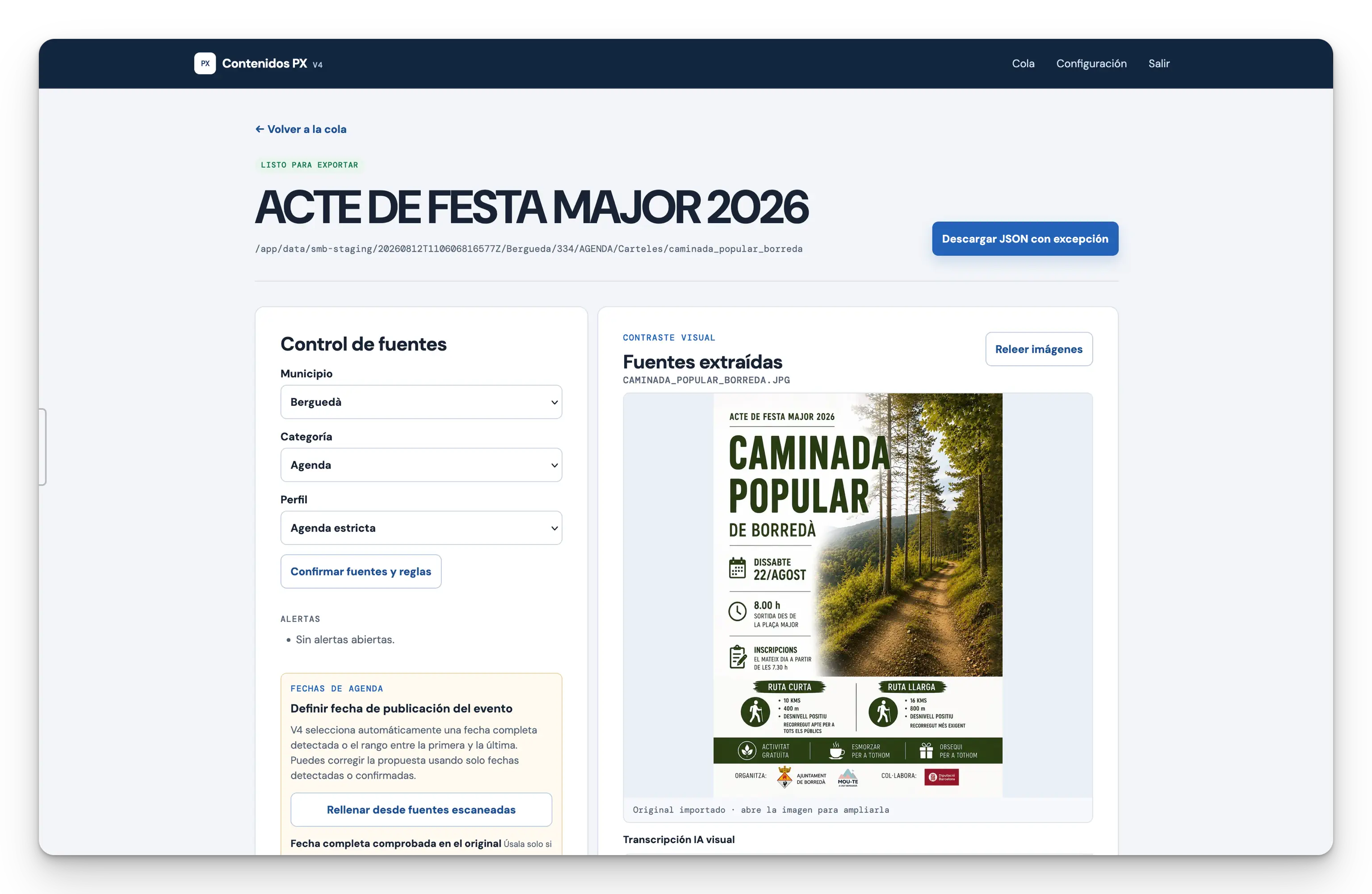
Task: Click the LISTO PARA EXPORTAR status badge
Action: [309, 165]
